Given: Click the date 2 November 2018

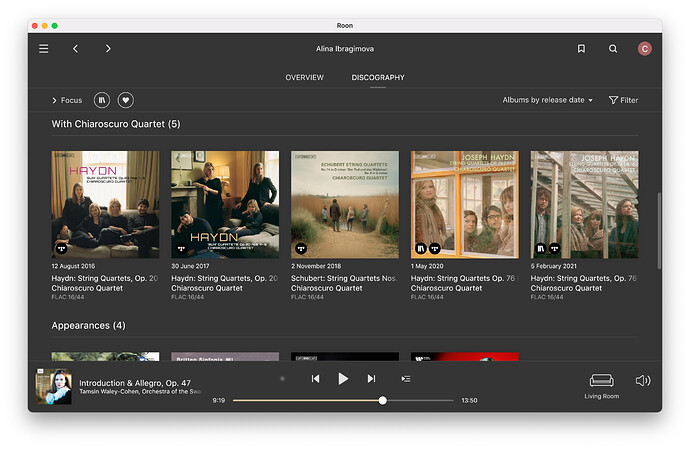Looking at the screenshot, I should click(x=316, y=266).
